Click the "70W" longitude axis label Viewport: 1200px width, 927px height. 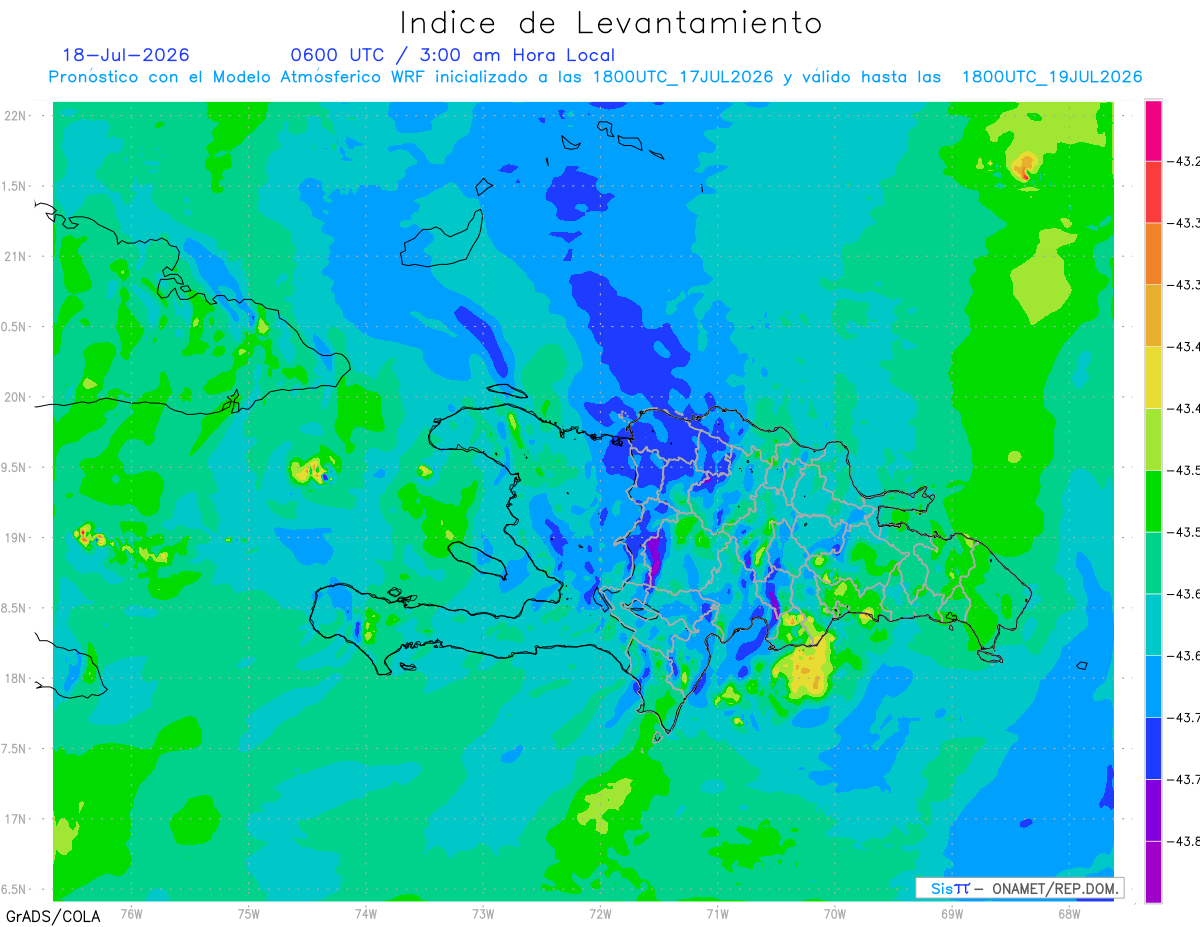(835, 913)
